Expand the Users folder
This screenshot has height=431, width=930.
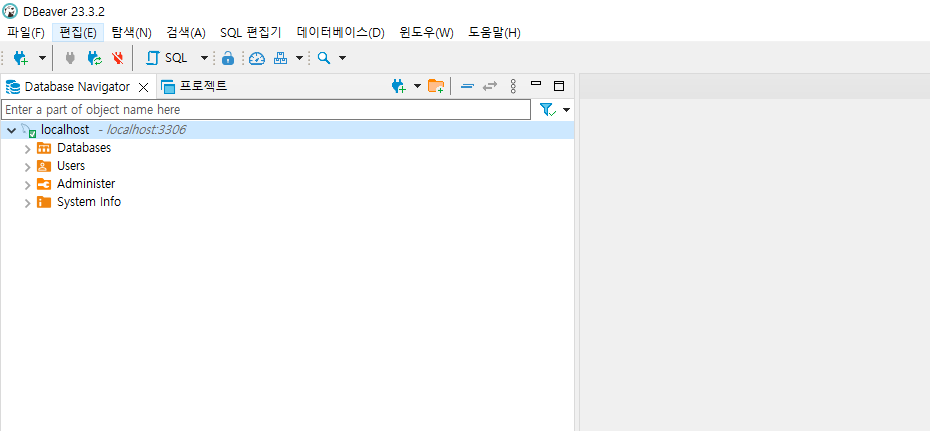coord(27,167)
